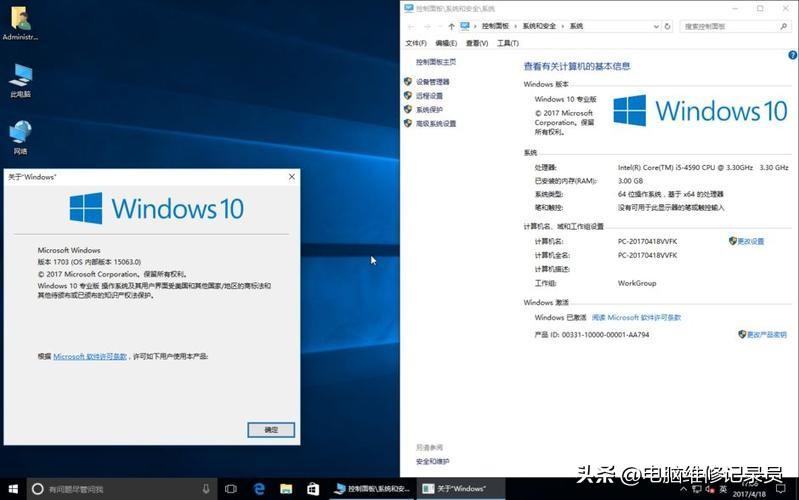Open the 编辑(E) menu
This screenshot has width=799, height=500.
[446, 43]
